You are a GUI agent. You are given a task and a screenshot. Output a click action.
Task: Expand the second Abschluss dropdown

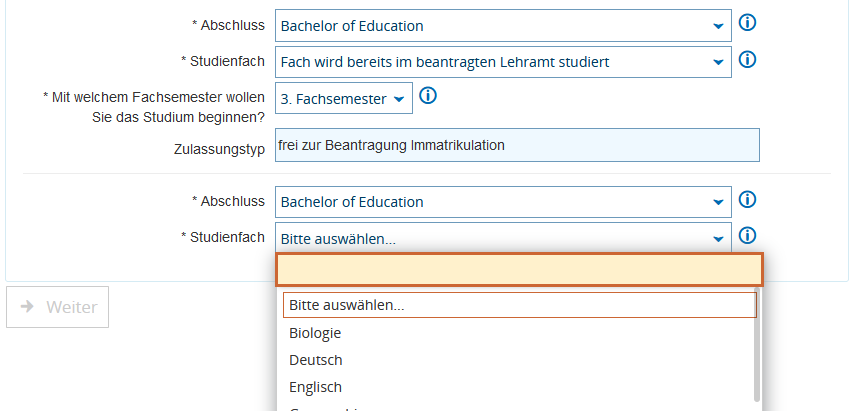502,202
